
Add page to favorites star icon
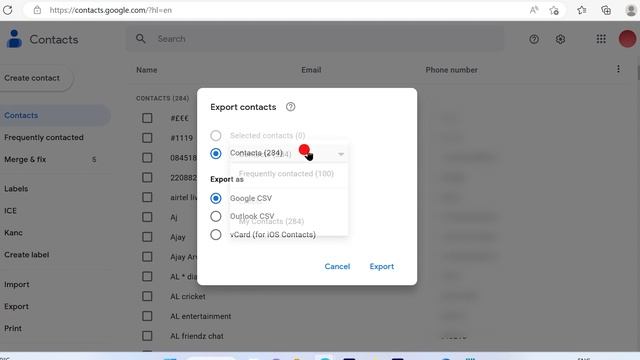[x=554, y=10]
